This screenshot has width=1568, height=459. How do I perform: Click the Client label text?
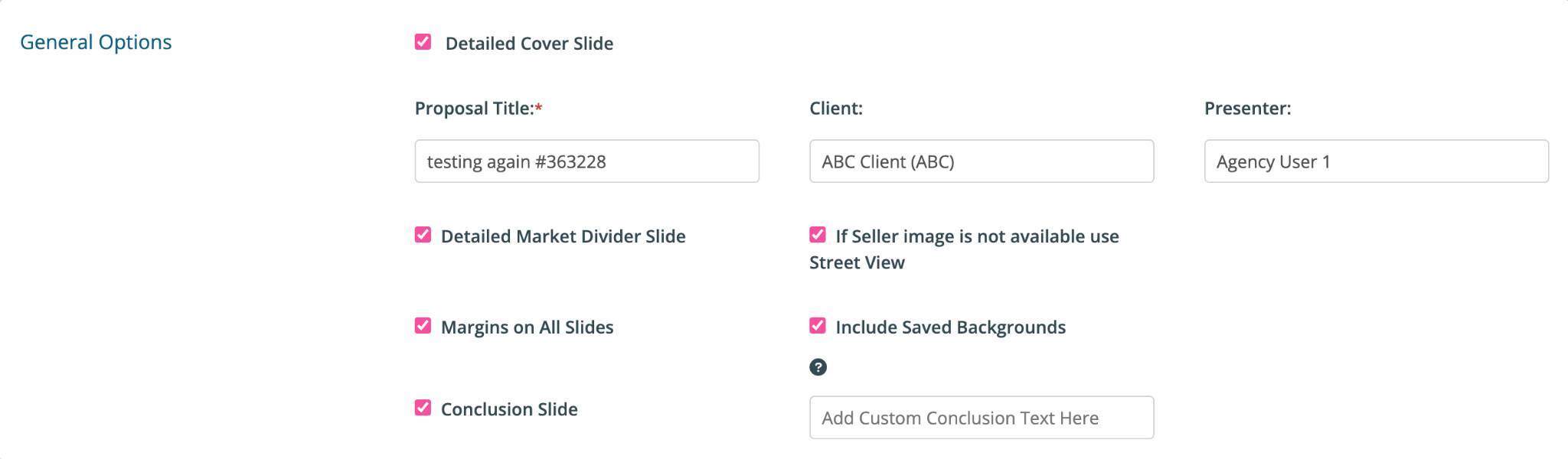[x=836, y=109]
